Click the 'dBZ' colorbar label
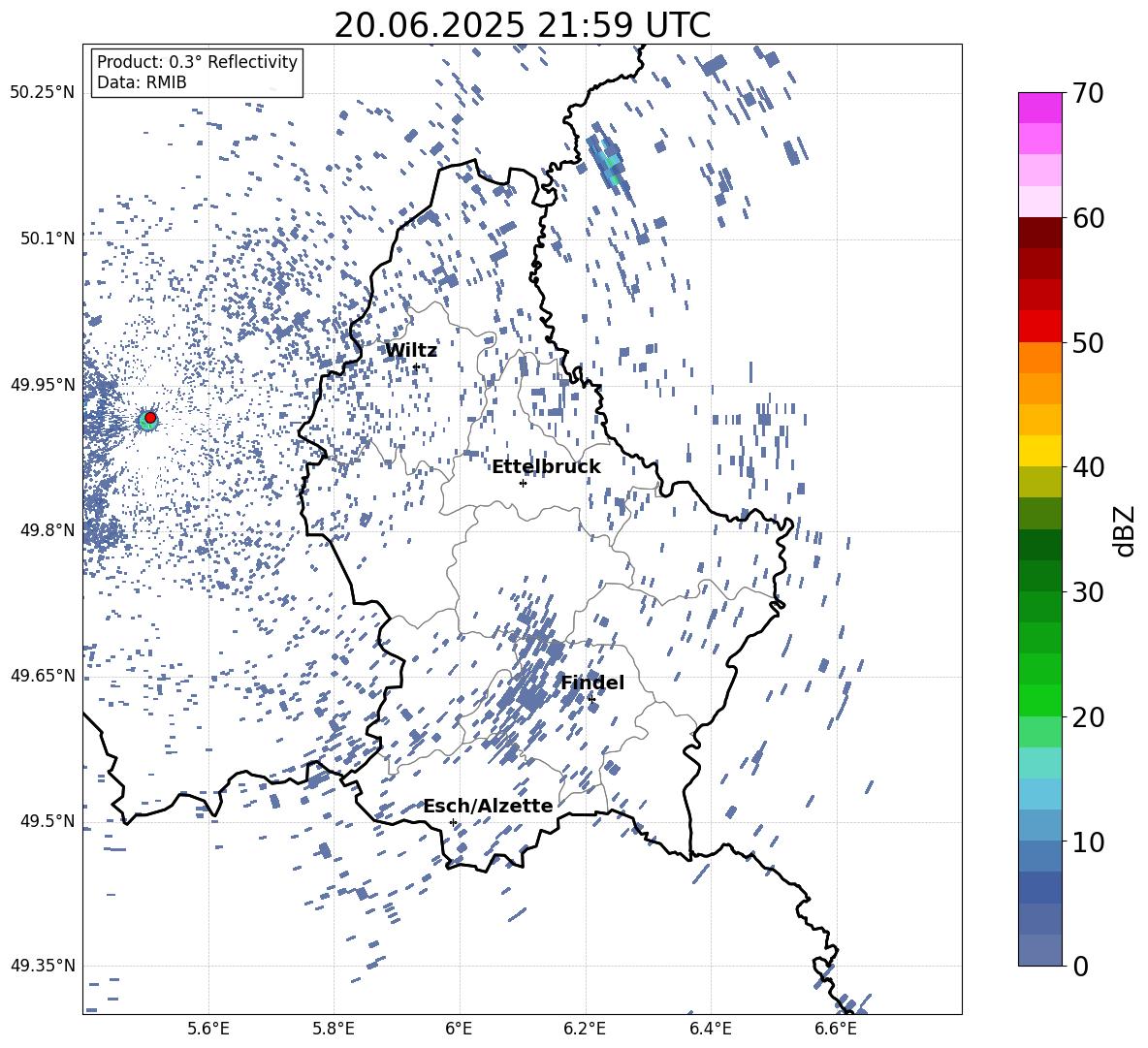Image resolution: width=1148 pixels, height=1048 pixels. 1123,530
